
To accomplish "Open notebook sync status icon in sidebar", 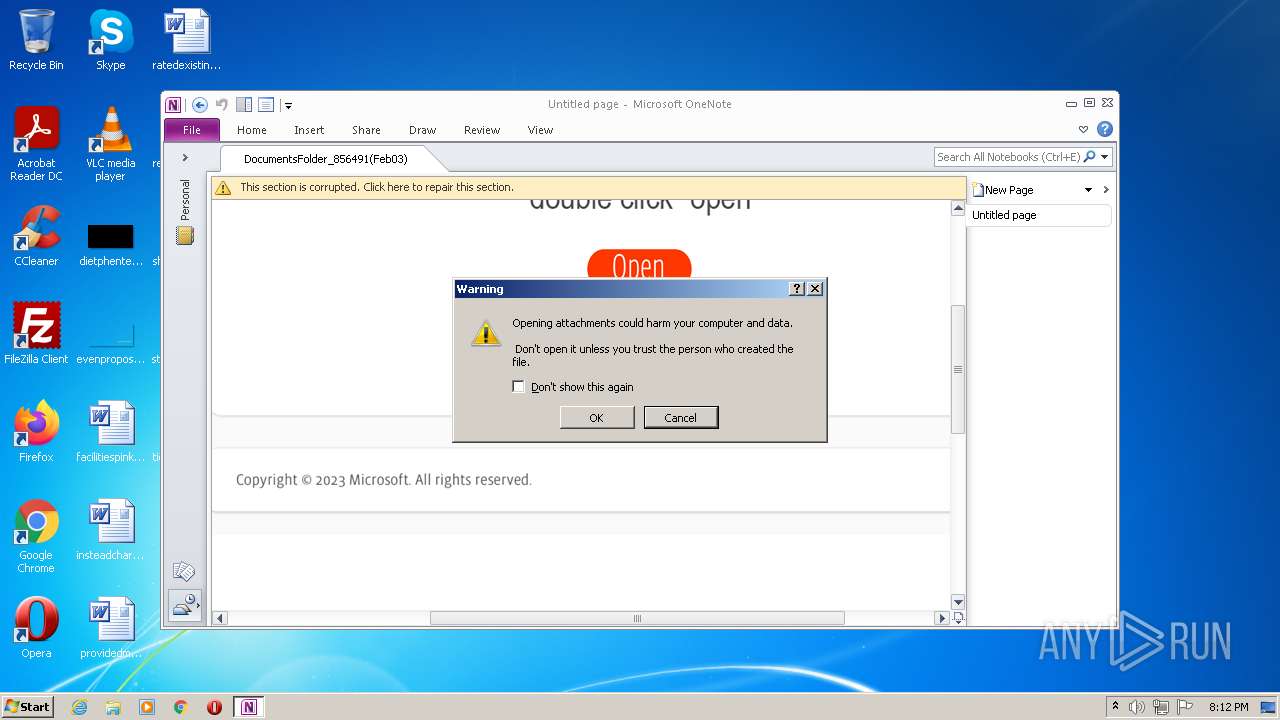I will click(185, 605).
